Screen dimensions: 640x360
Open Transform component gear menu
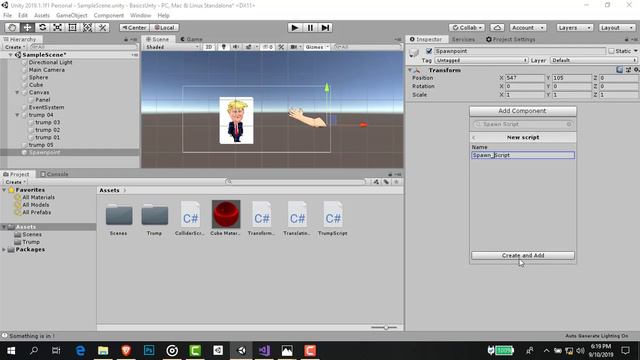pyautogui.click(x=636, y=70)
